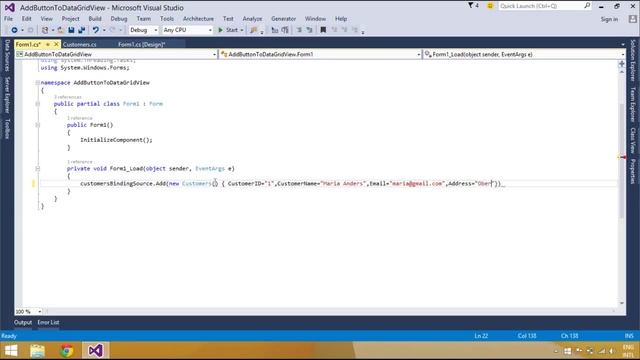Show the Error List panel tab
This screenshot has height=360, width=640.
point(48,322)
